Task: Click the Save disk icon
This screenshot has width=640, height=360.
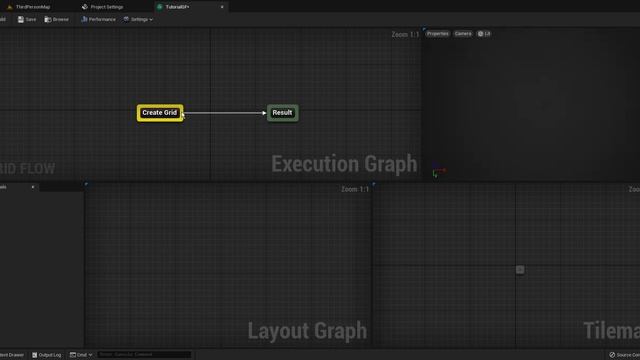Action: coord(20,19)
